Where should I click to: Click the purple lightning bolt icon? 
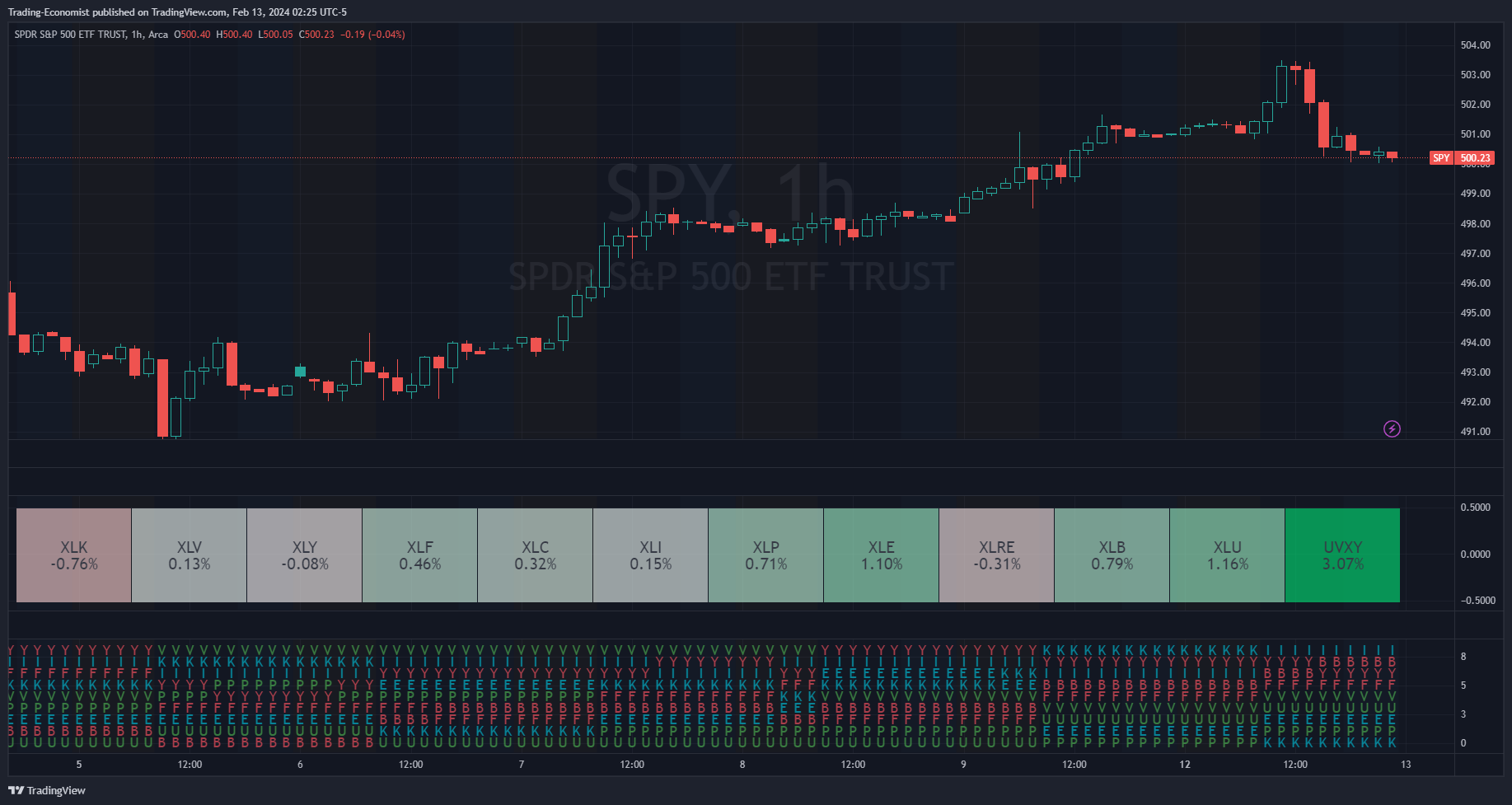1392,428
